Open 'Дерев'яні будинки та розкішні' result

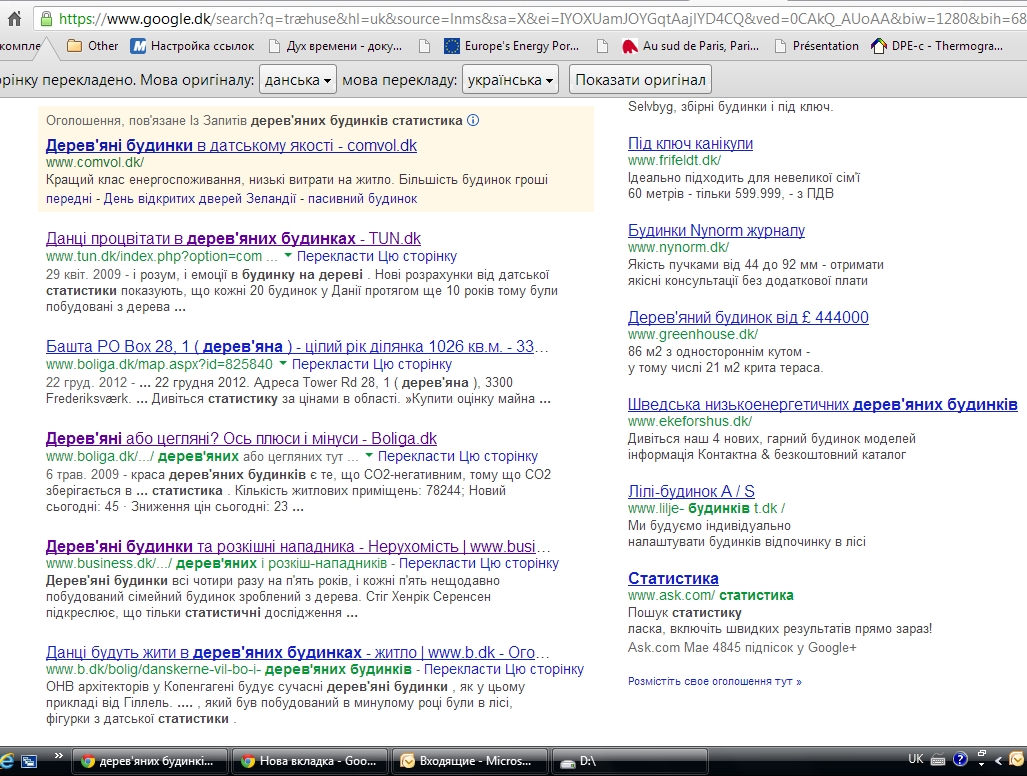297,546
